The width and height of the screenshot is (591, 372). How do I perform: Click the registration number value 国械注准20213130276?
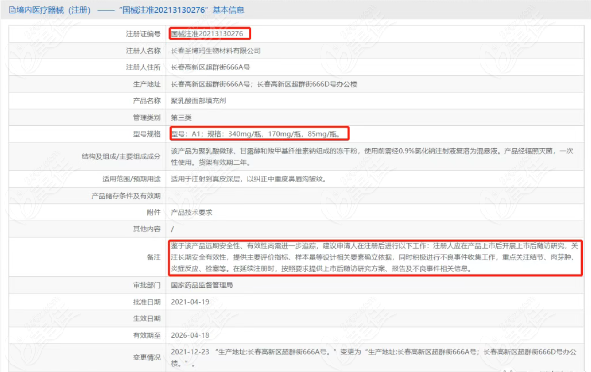tap(207, 34)
